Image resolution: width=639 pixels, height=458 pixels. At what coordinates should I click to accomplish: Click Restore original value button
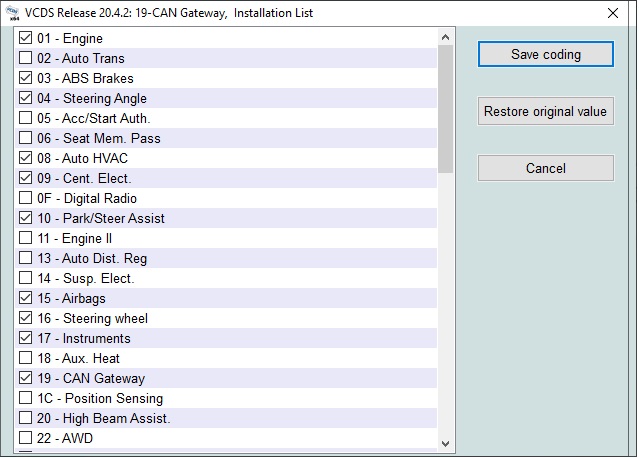pyautogui.click(x=546, y=111)
